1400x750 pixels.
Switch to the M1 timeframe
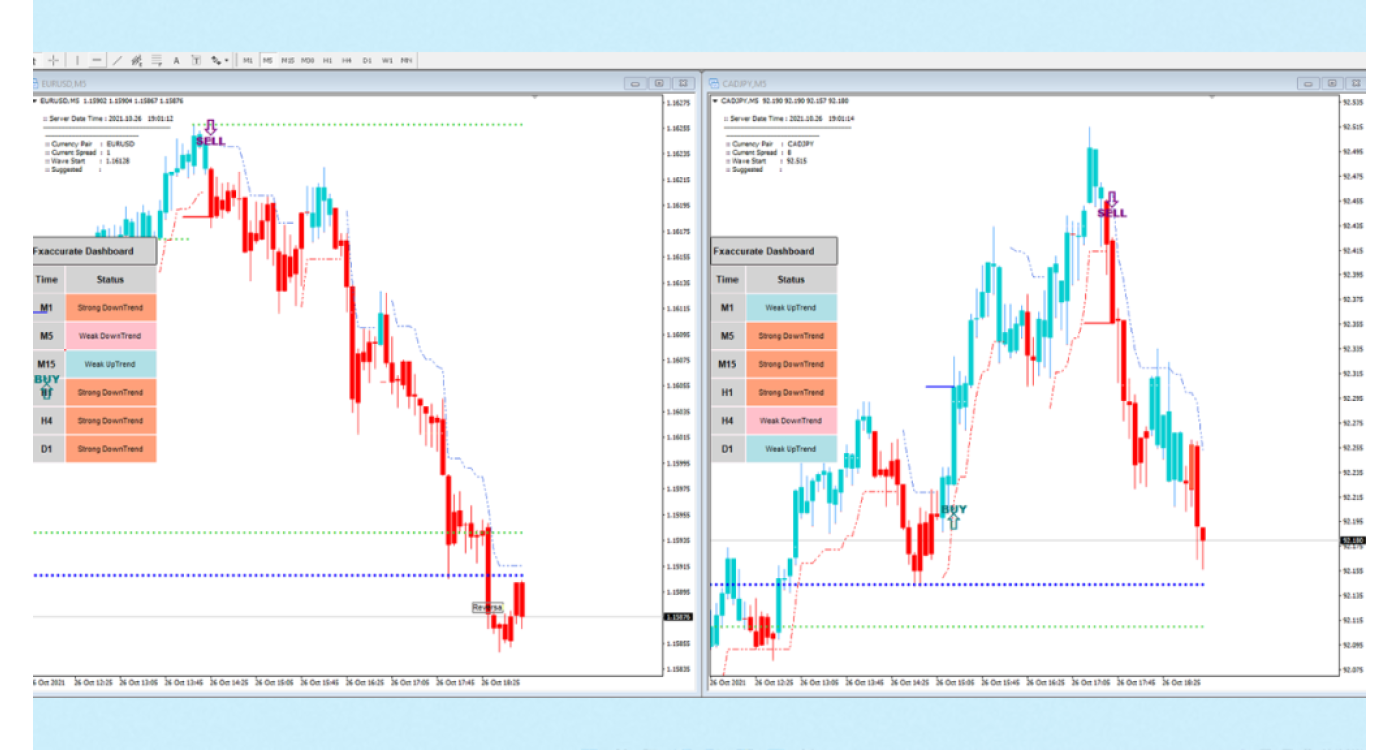click(248, 60)
